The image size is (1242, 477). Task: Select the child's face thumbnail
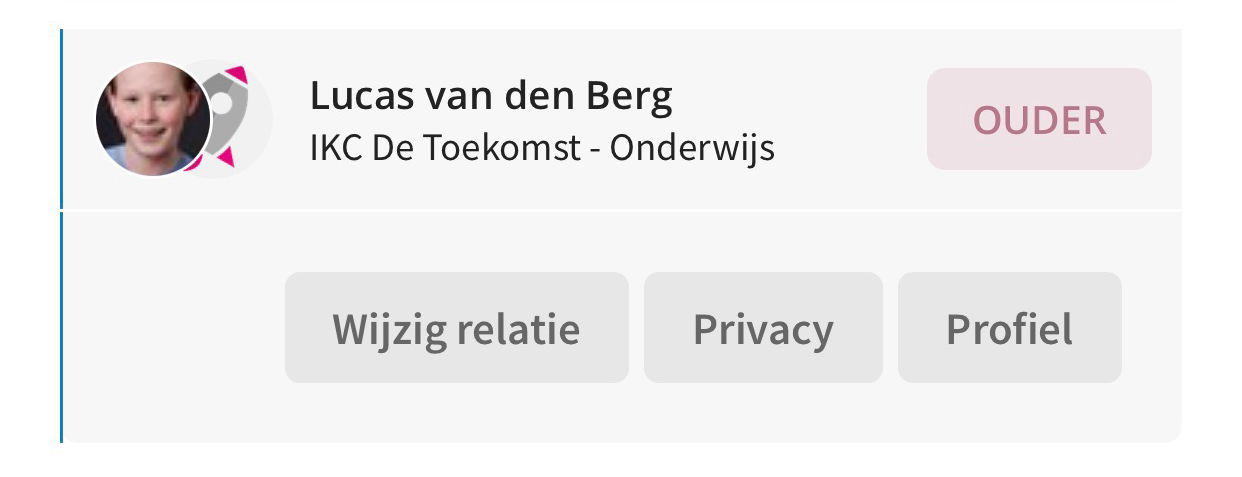(153, 119)
